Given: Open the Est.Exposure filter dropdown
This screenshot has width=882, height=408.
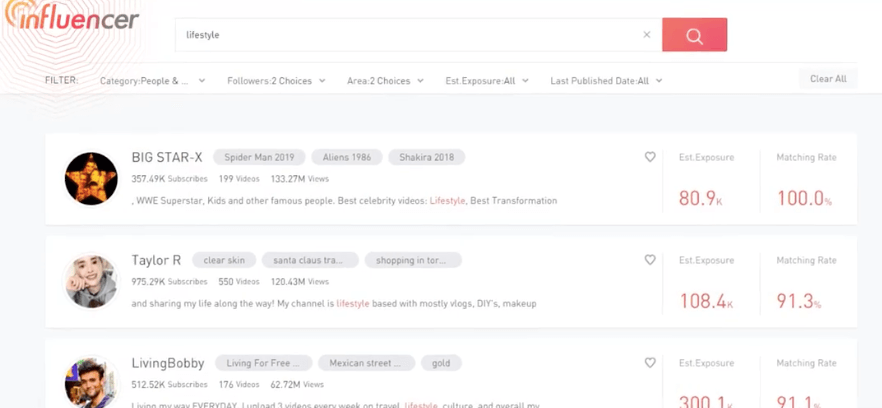Looking at the screenshot, I should (x=487, y=80).
